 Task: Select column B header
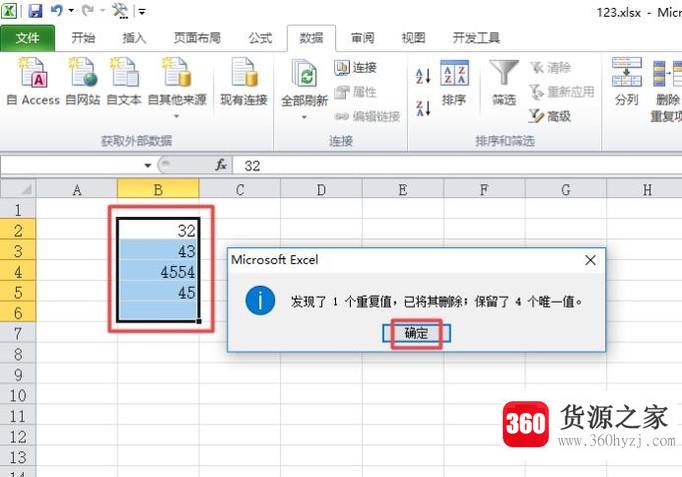point(158,190)
